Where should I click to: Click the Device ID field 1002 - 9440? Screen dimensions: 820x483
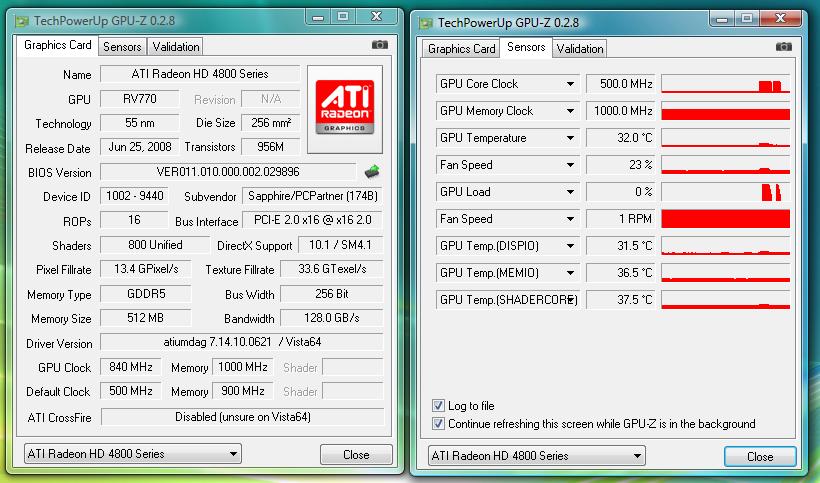coord(134,196)
